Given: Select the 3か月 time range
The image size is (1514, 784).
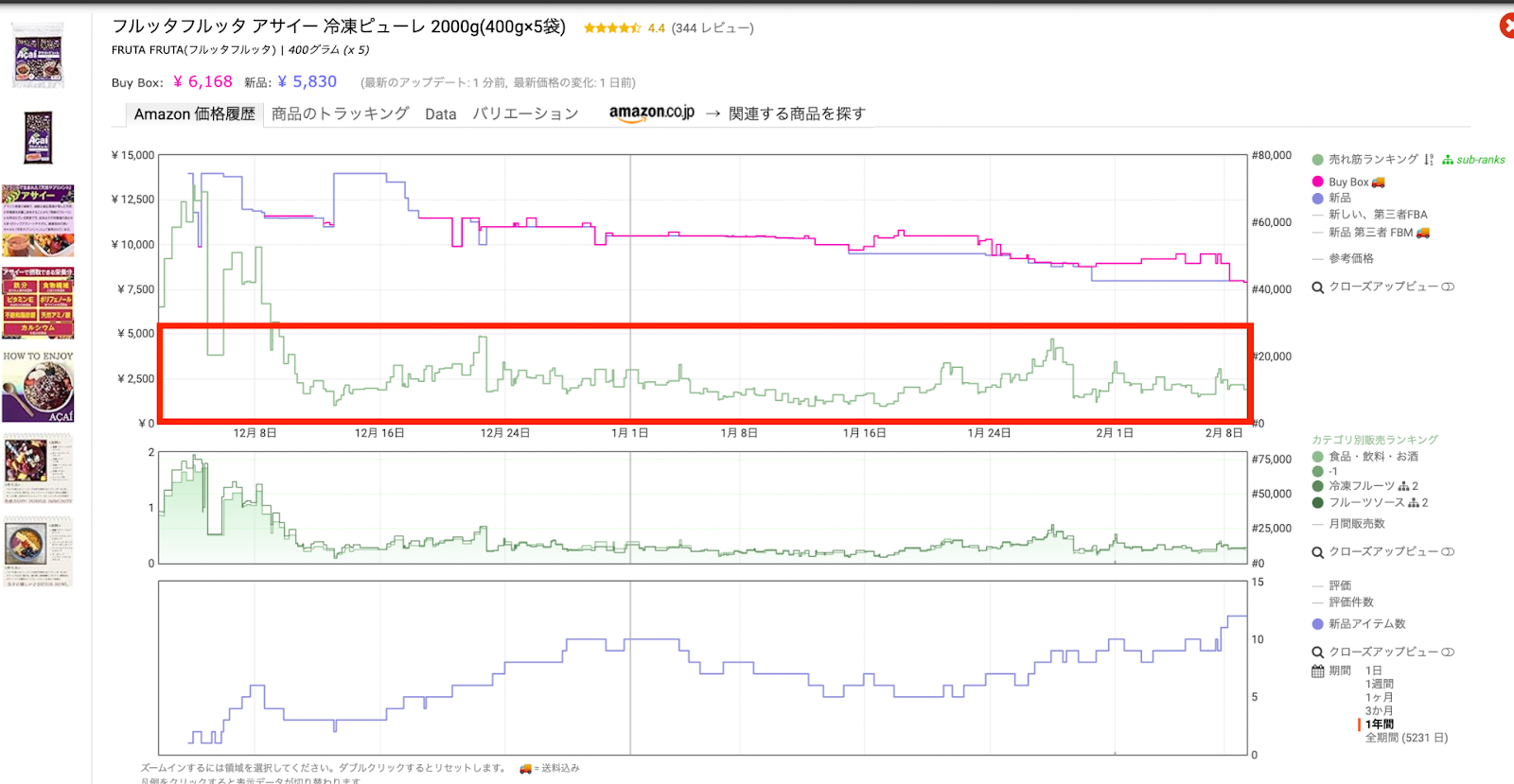Looking at the screenshot, I should click(1378, 711).
